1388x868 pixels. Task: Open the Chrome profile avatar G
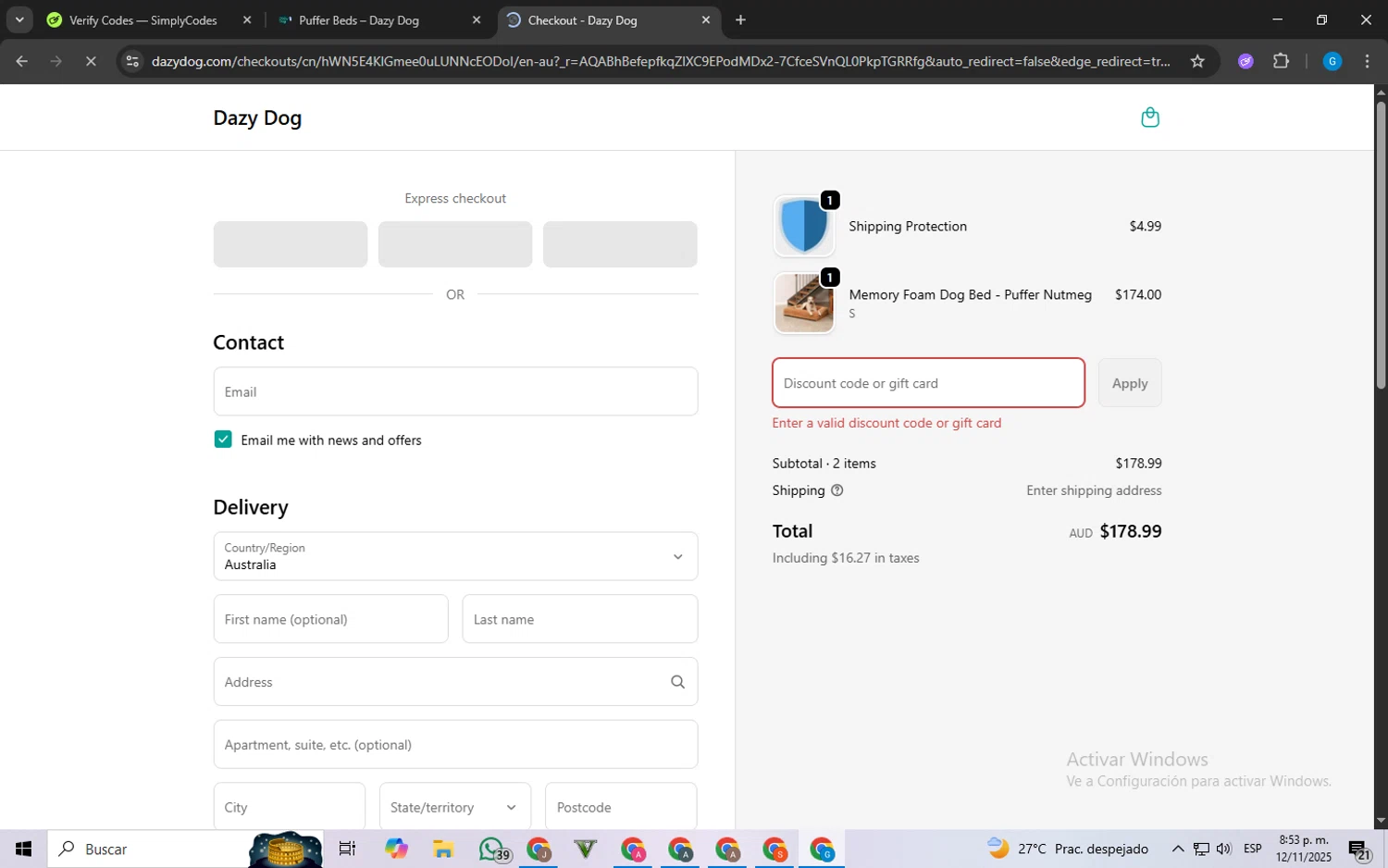coord(1332,61)
